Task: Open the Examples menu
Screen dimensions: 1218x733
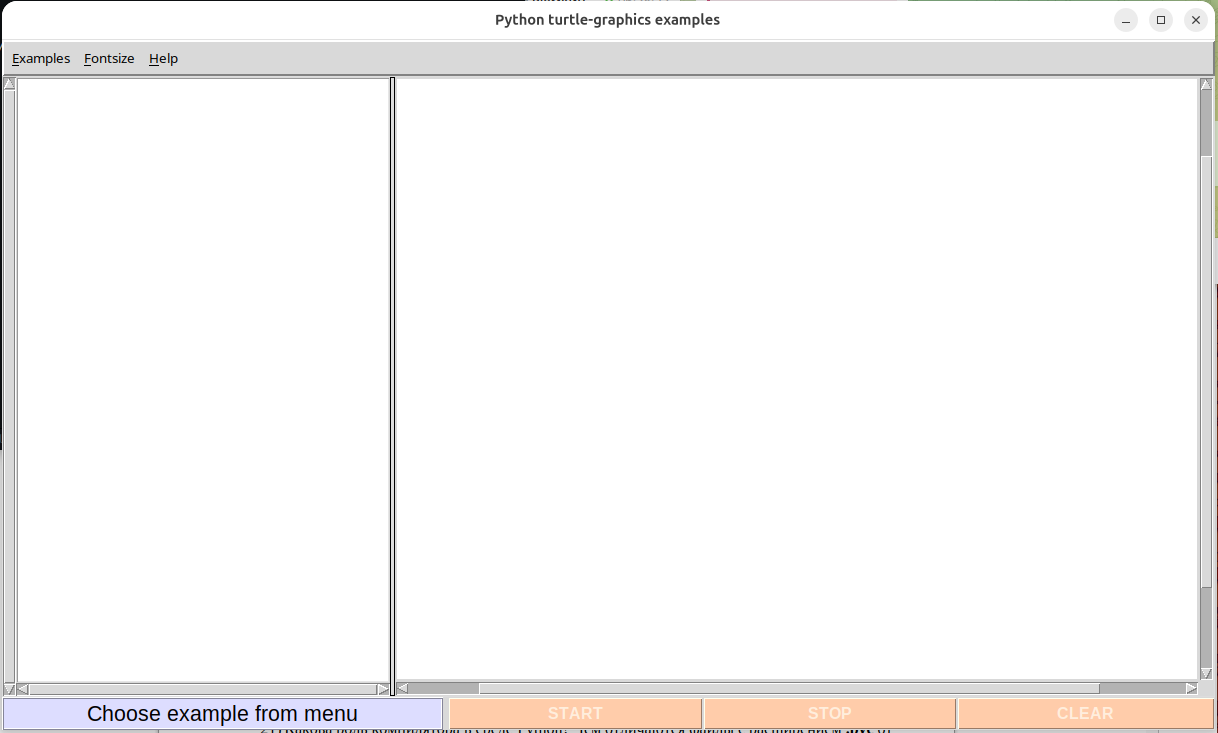Action: [x=41, y=59]
